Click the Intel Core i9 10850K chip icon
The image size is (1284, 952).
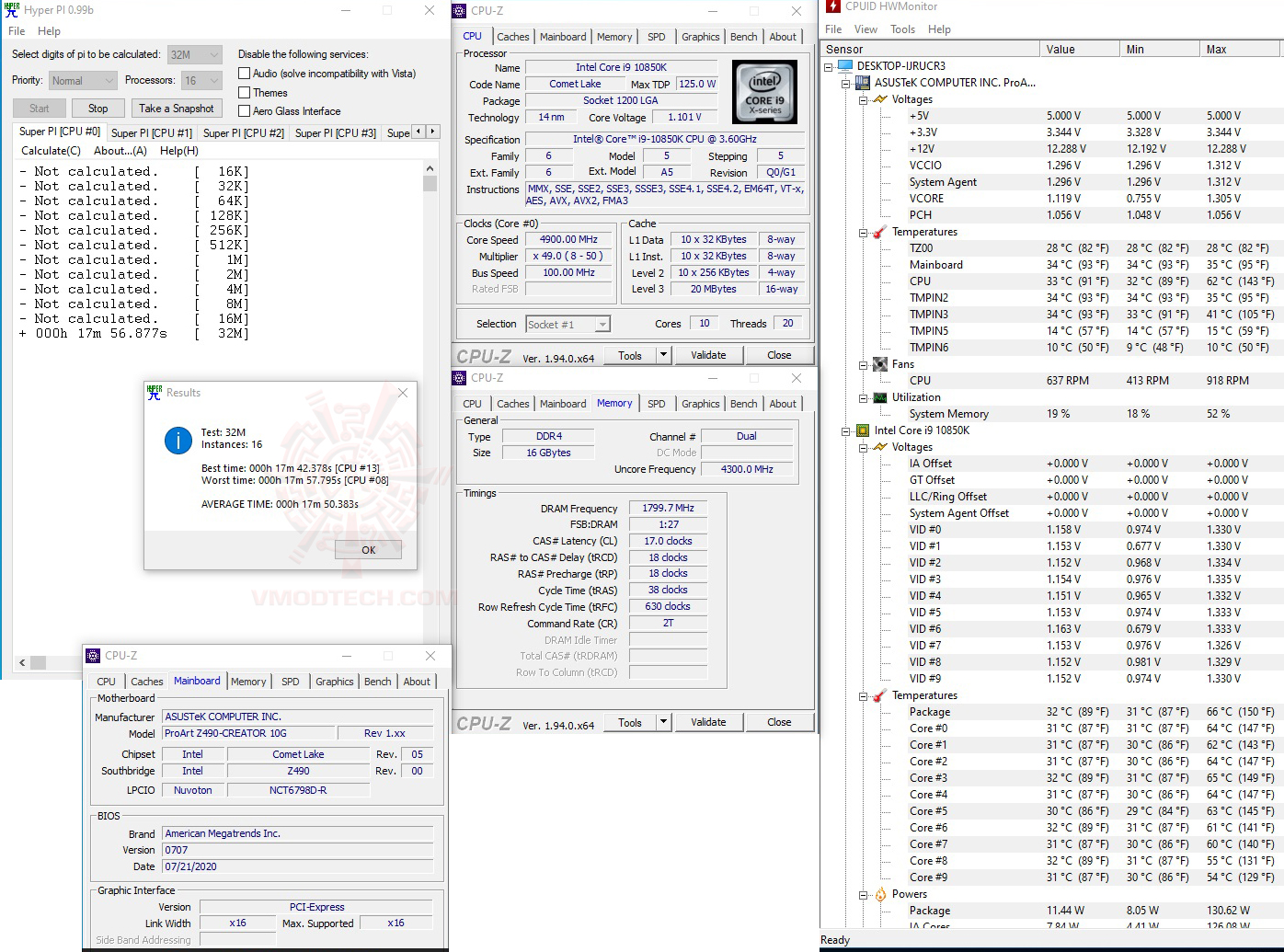(x=862, y=430)
